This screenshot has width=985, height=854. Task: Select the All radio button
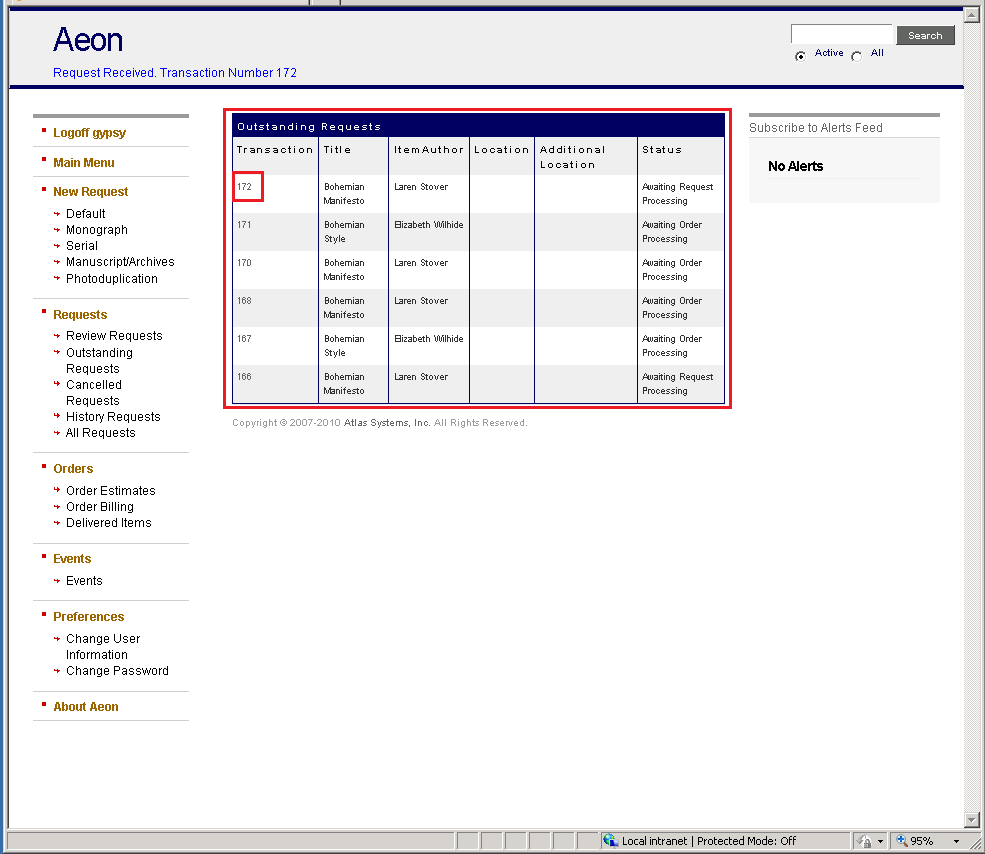pos(856,56)
